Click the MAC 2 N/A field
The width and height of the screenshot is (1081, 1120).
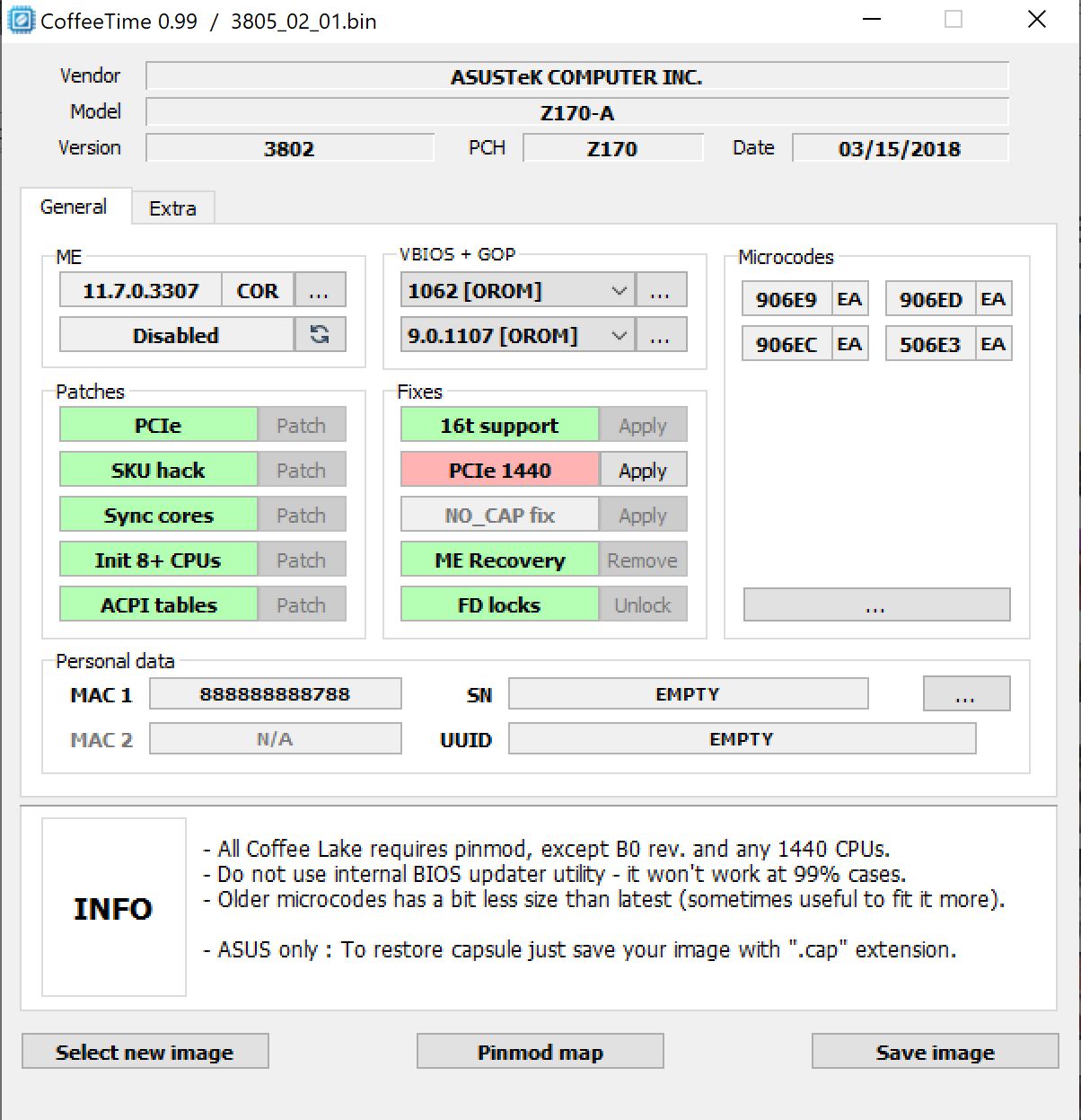tap(275, 738)
